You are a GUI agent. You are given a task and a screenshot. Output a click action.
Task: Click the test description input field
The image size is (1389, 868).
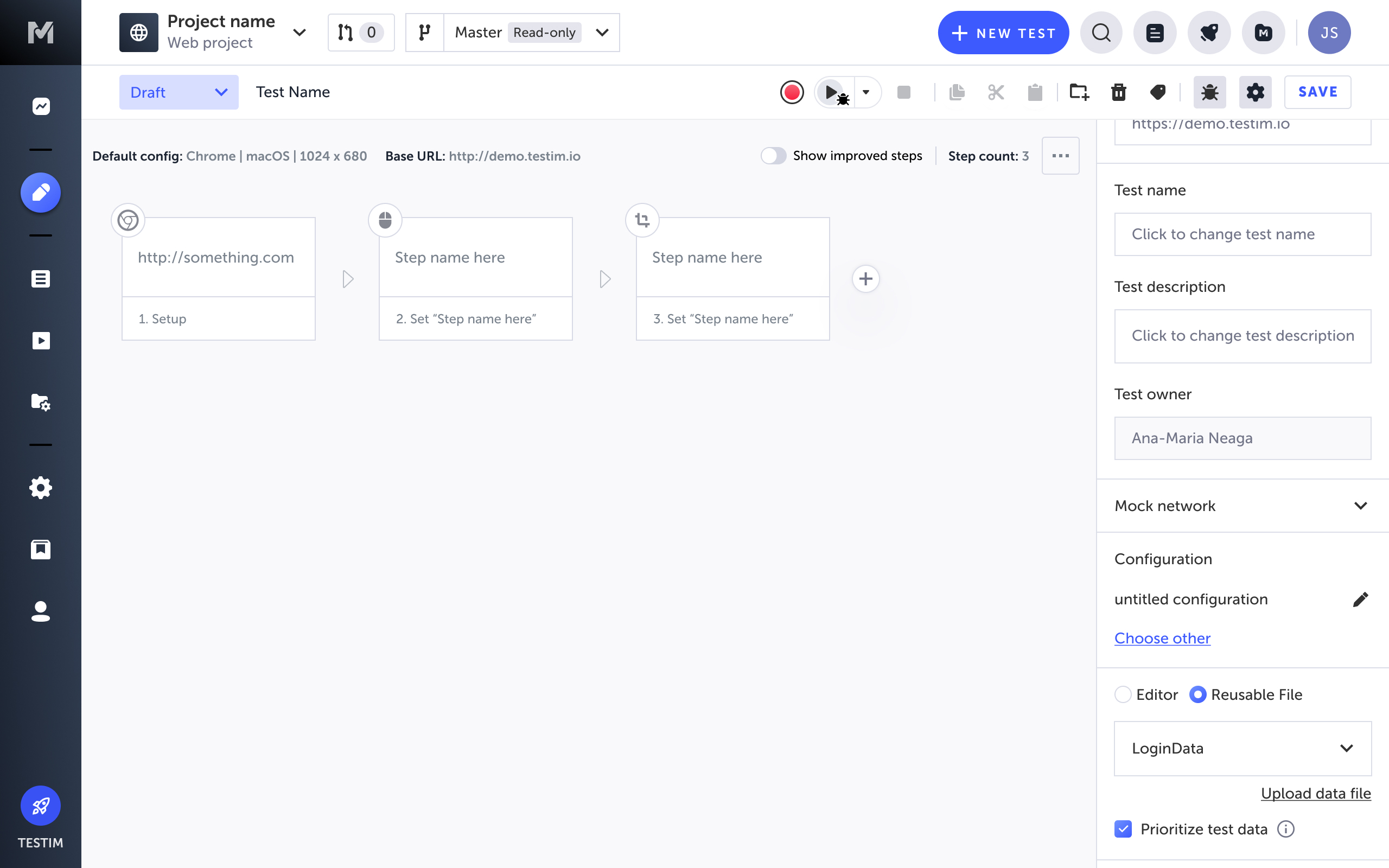click(x=1242, y=336)
